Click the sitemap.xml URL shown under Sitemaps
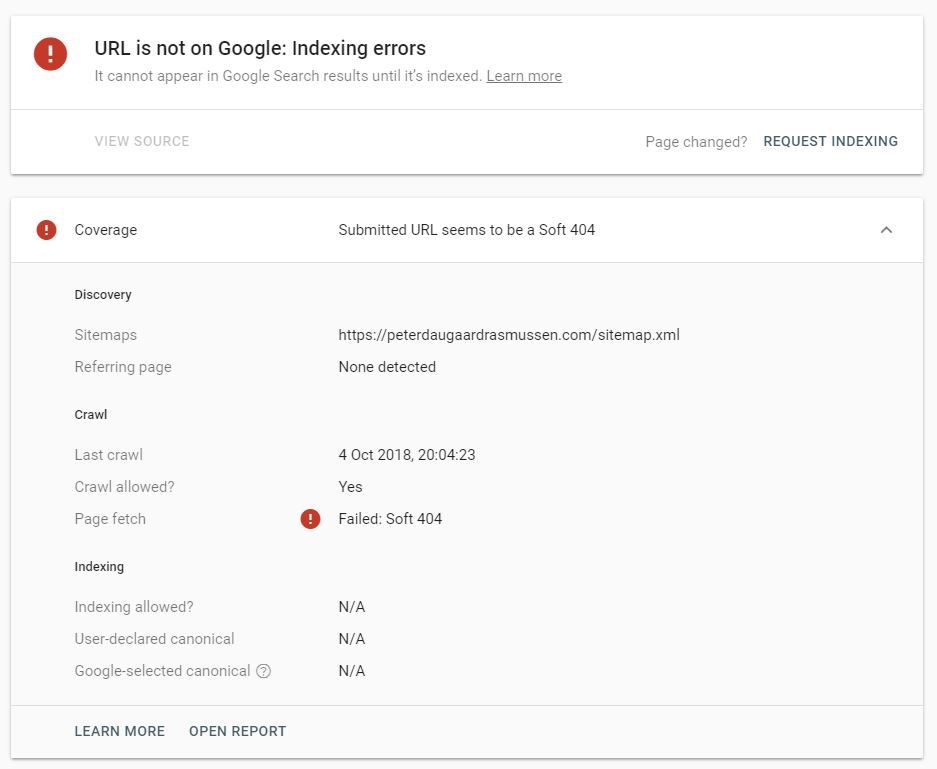Viewport: 937px width, 769px height. (508, 335)
